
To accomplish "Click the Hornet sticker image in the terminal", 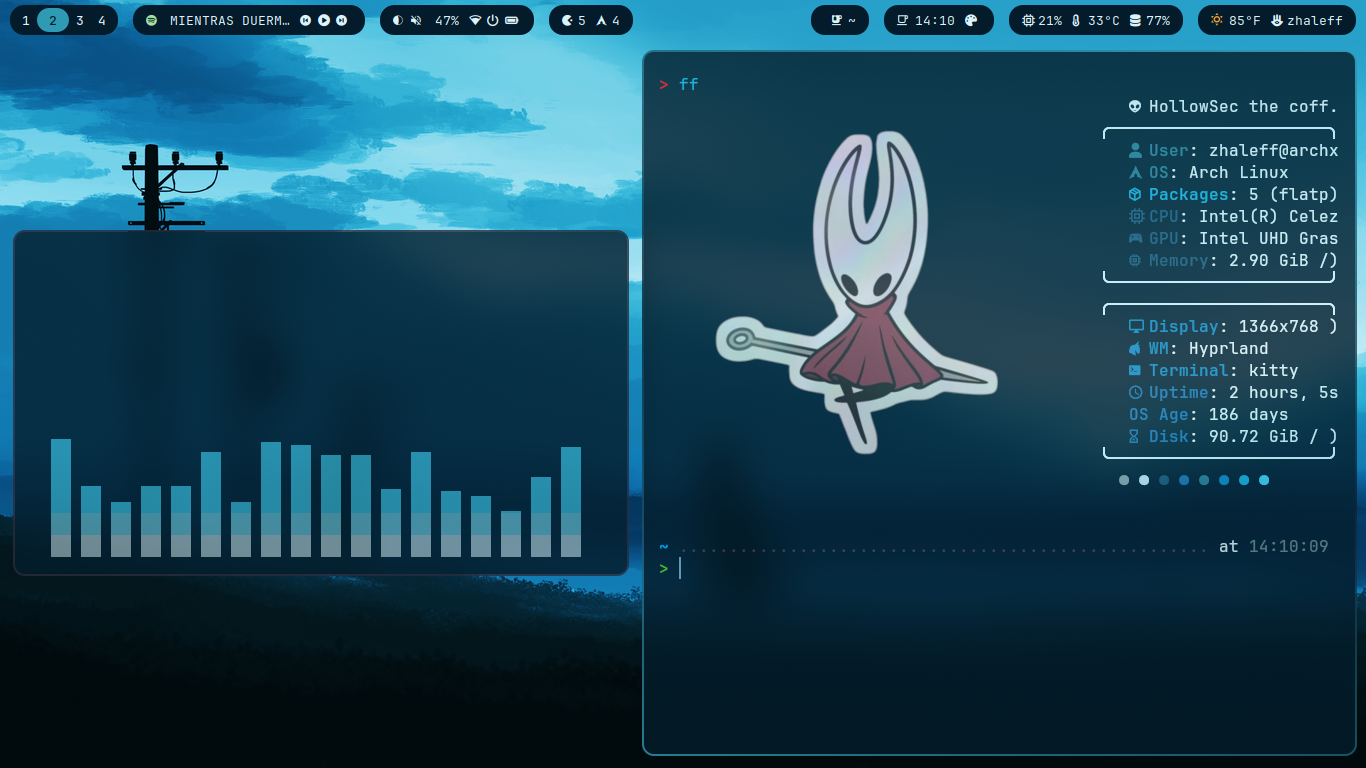I will pos(856,293).
